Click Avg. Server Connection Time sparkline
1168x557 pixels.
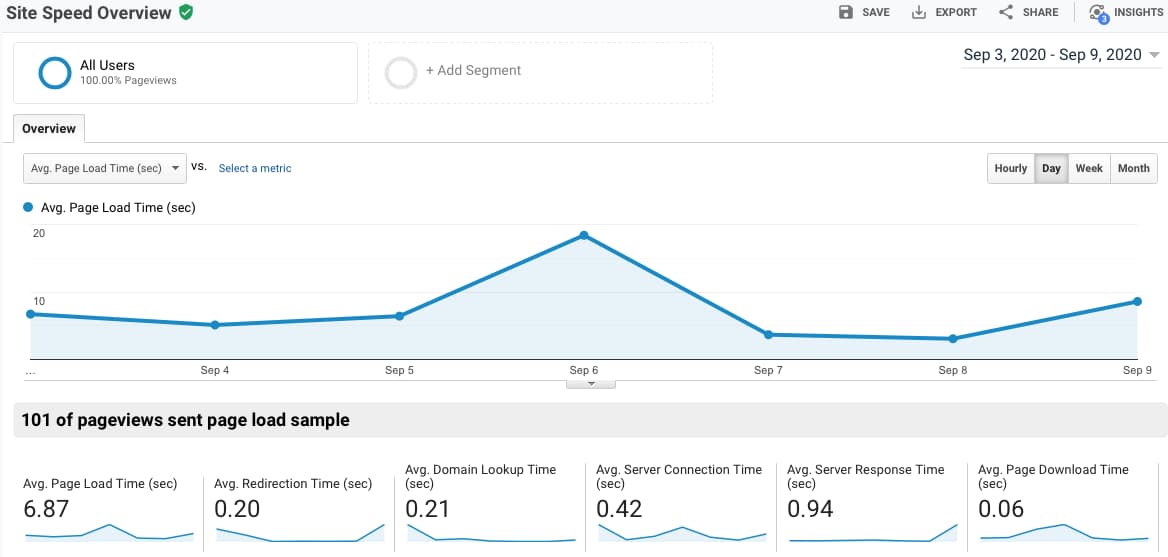tap(682, 532)
